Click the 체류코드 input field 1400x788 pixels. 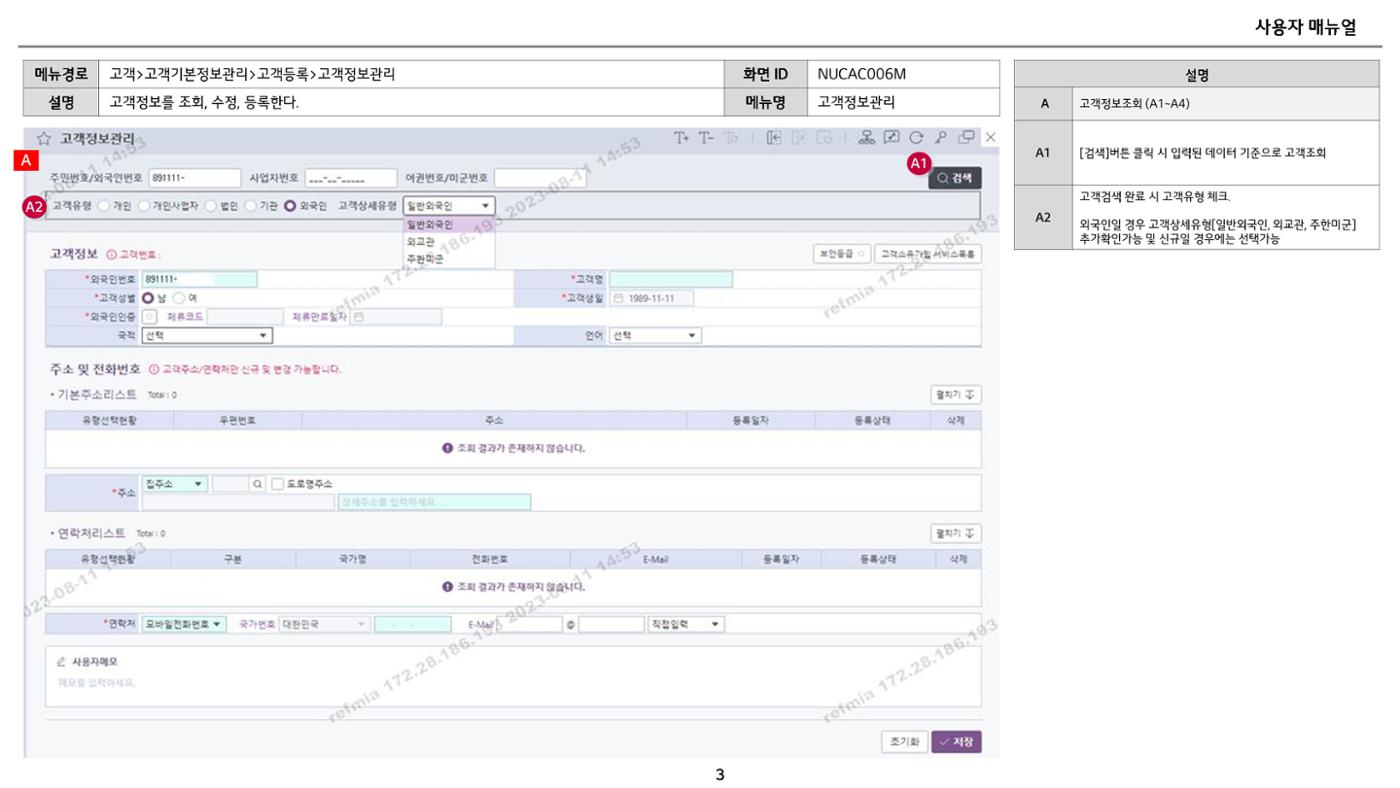245,317
